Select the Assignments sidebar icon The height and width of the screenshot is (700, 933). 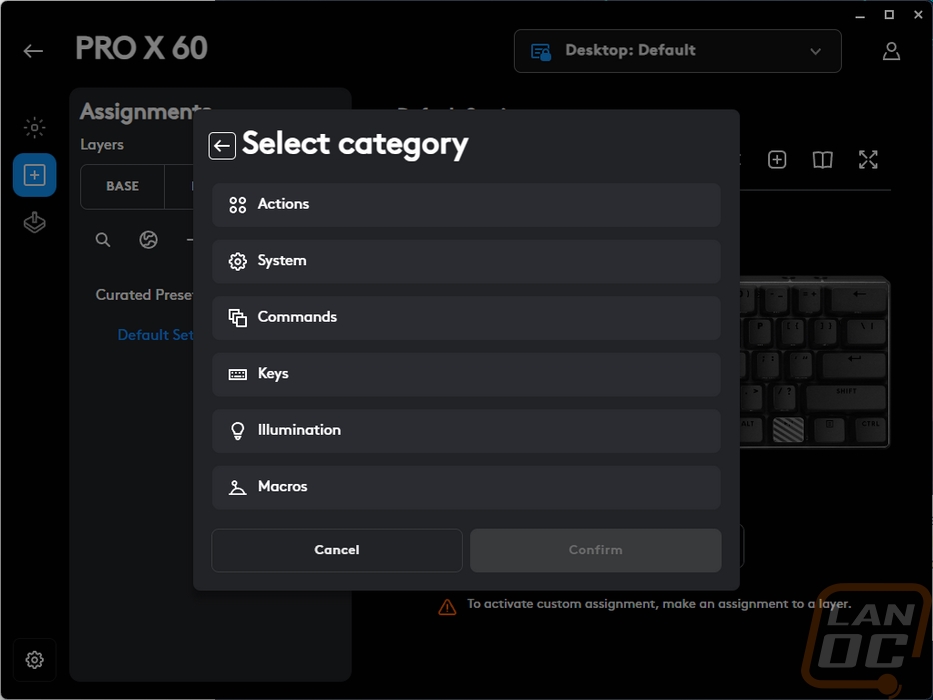pyautogui.click(x=35, y=175)
